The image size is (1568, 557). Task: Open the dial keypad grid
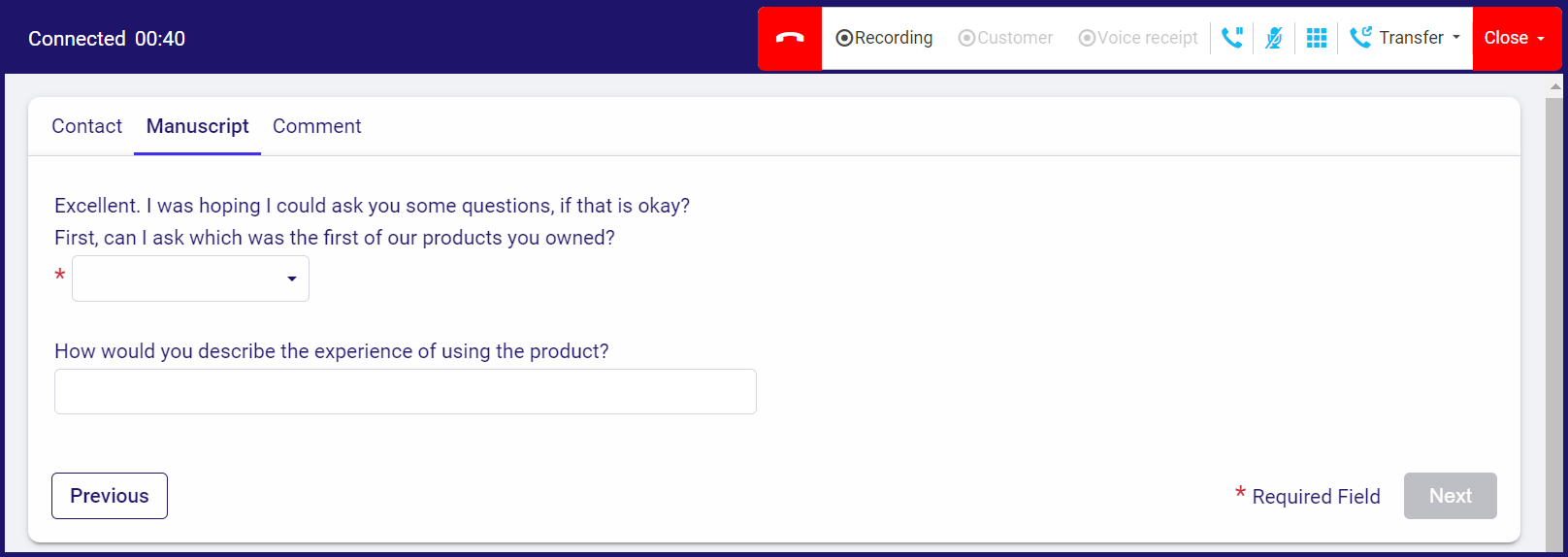point(1317,38)
